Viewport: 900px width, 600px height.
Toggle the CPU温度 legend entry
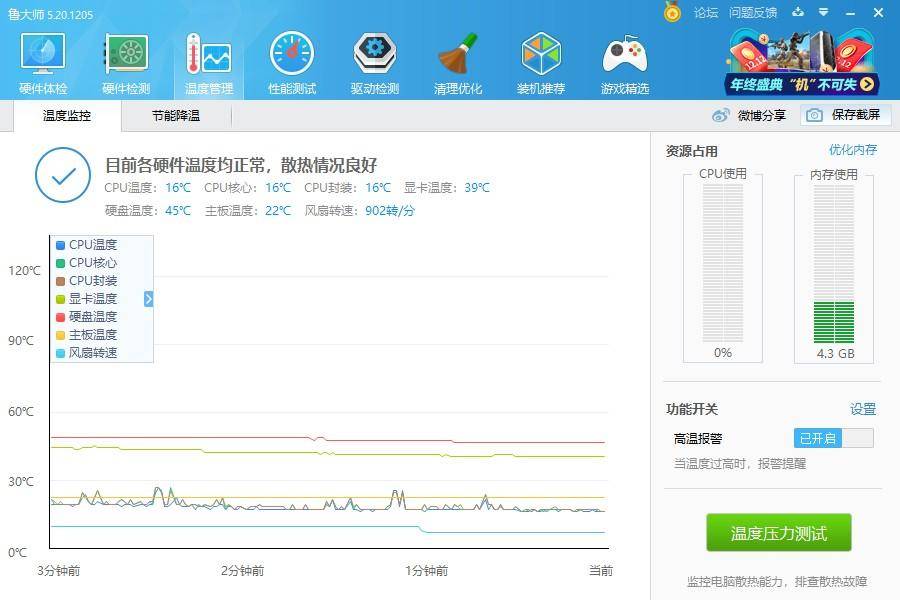tap(88, 244)
